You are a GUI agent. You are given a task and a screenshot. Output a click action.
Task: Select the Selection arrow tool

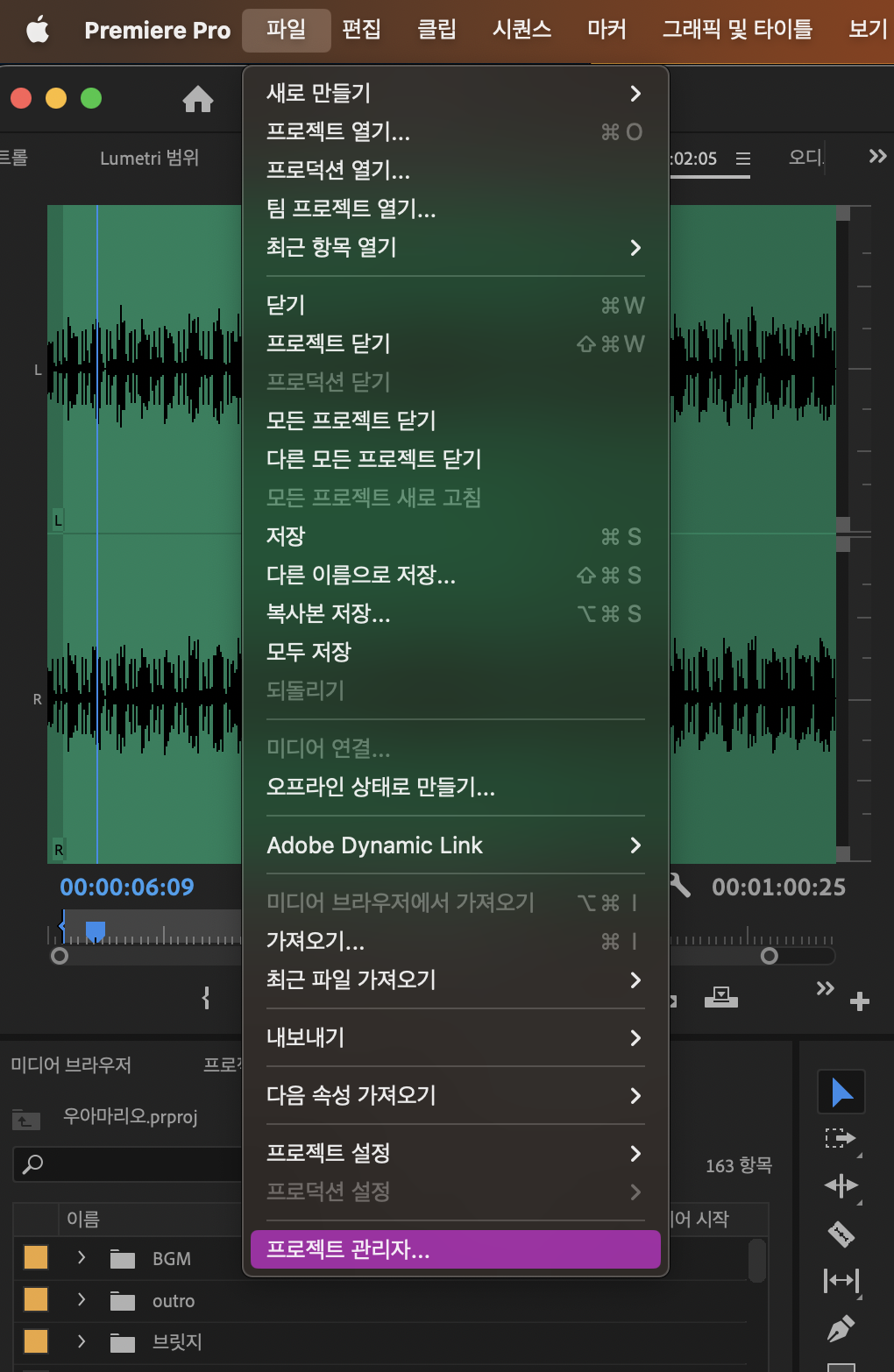click(x=841, y=1092)
